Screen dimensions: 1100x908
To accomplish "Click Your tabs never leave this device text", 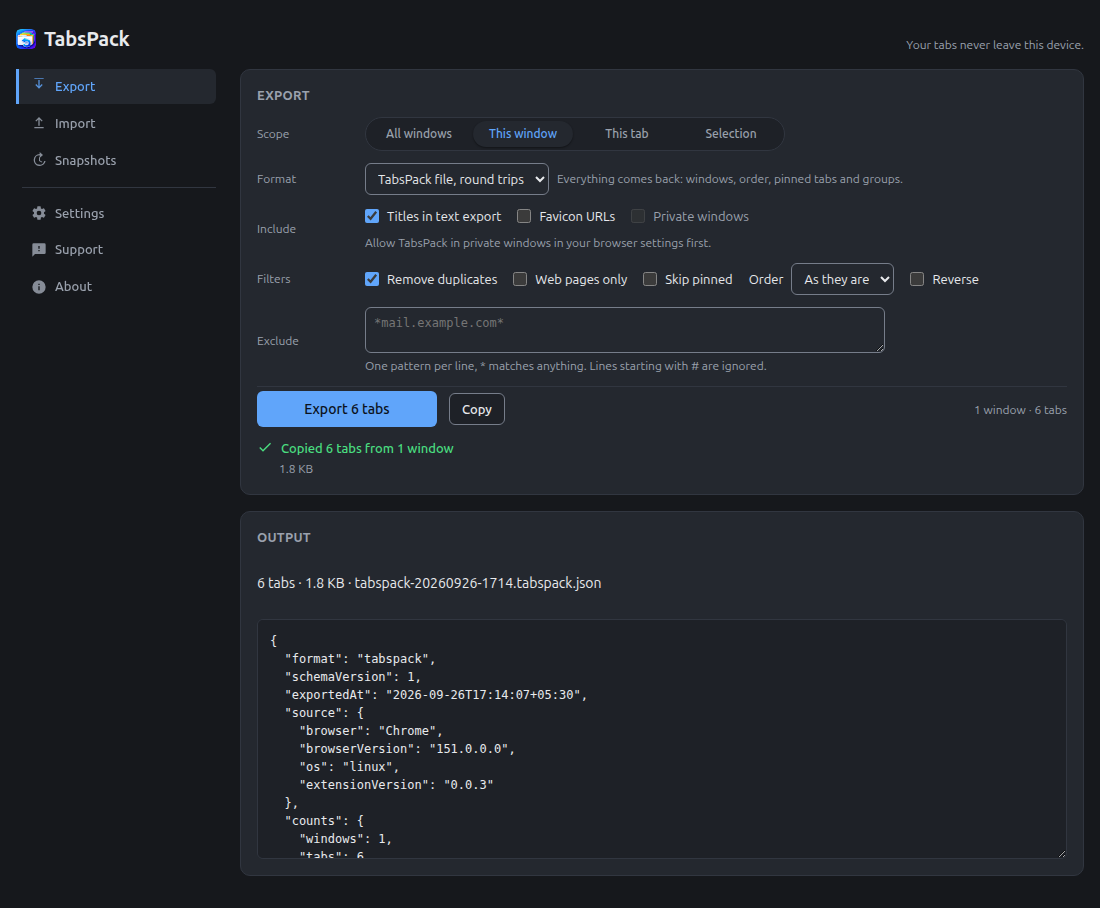I will [994, 45].
